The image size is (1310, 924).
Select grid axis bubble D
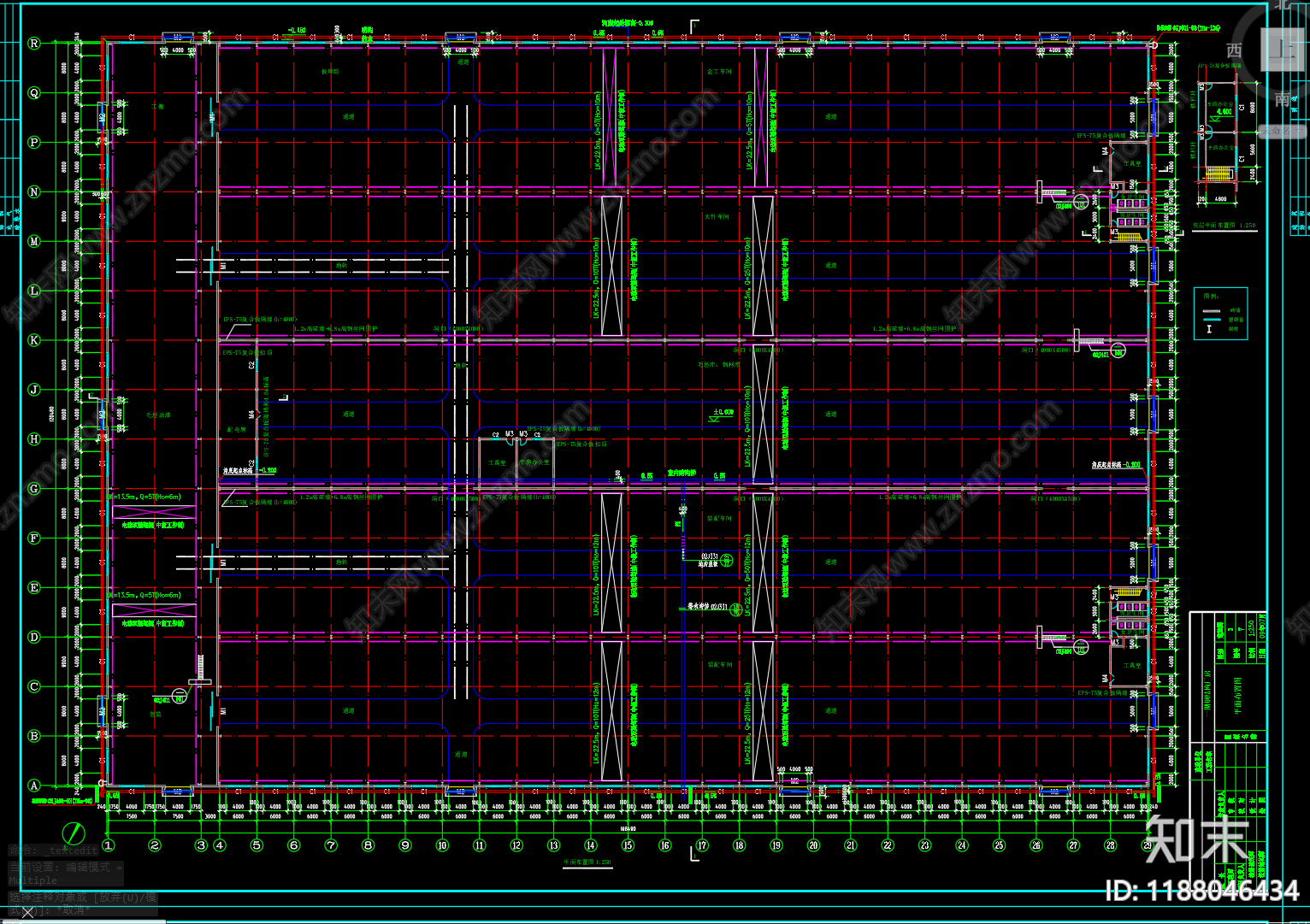tap(34, 637)
